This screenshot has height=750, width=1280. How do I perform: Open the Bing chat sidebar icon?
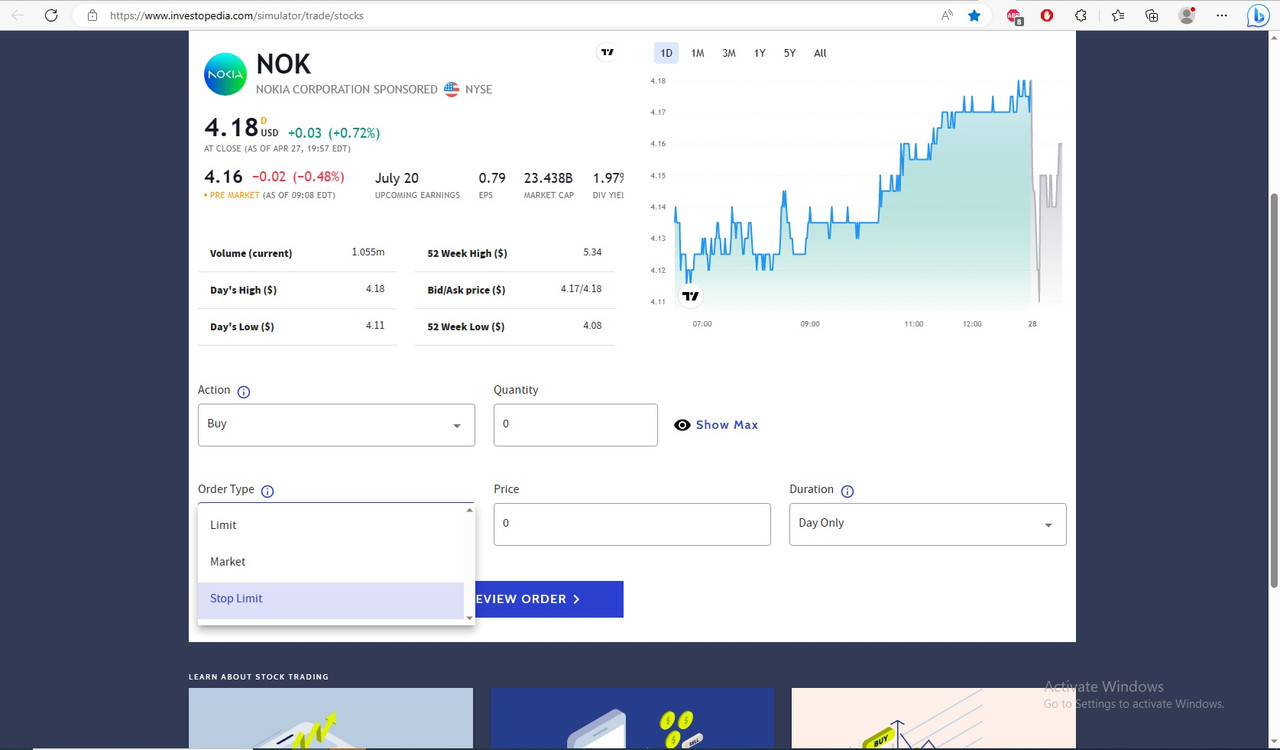click(x=1259, y=15)
